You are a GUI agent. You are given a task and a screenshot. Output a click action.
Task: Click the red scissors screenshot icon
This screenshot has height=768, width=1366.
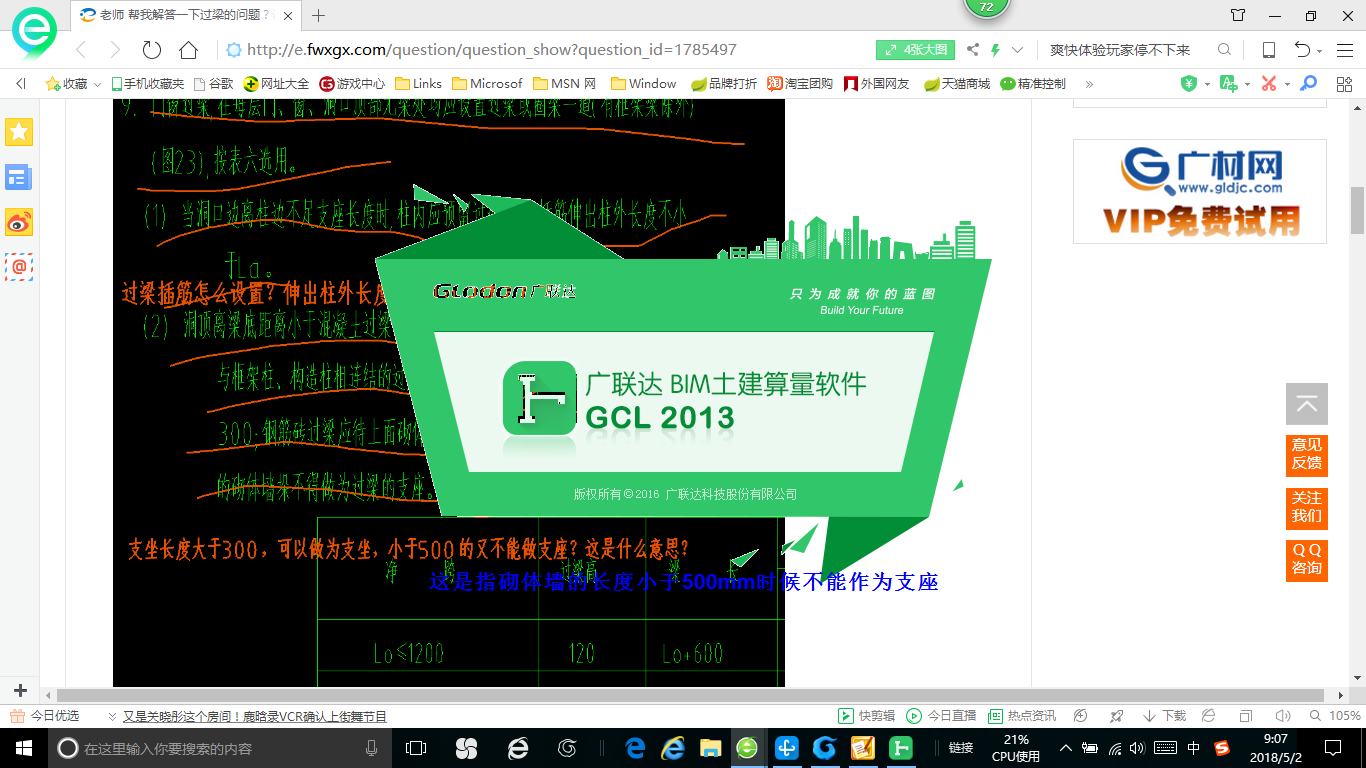click(1269, 84)
